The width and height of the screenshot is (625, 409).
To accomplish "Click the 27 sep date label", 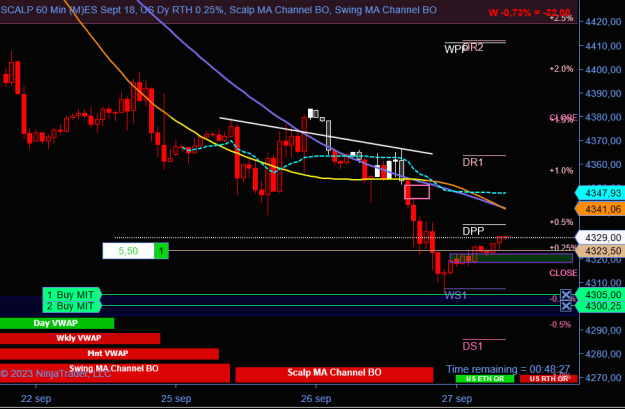I will point(457,399).
